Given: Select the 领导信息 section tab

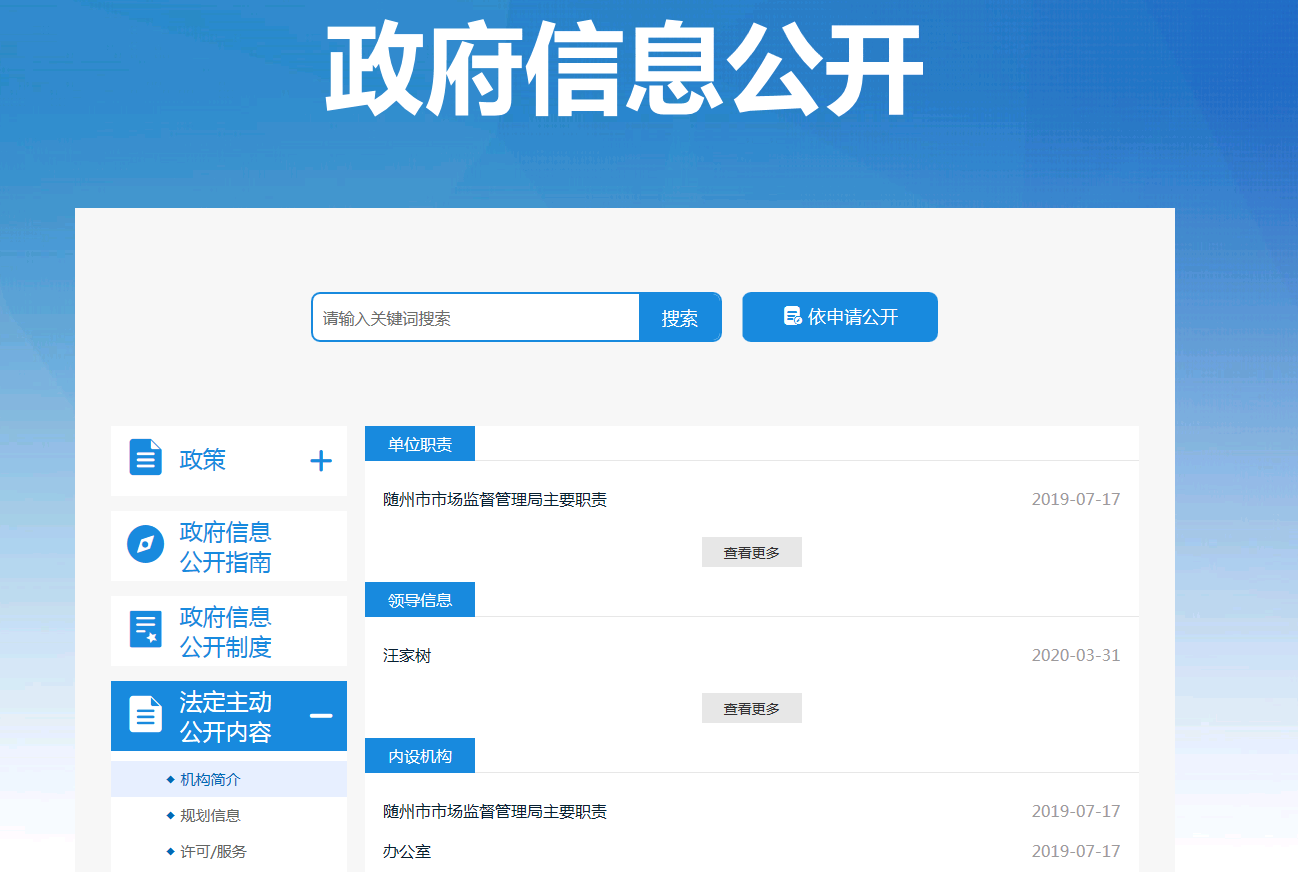Looking at the screenshot, I should pyautogui.click(x=420, y=601).
